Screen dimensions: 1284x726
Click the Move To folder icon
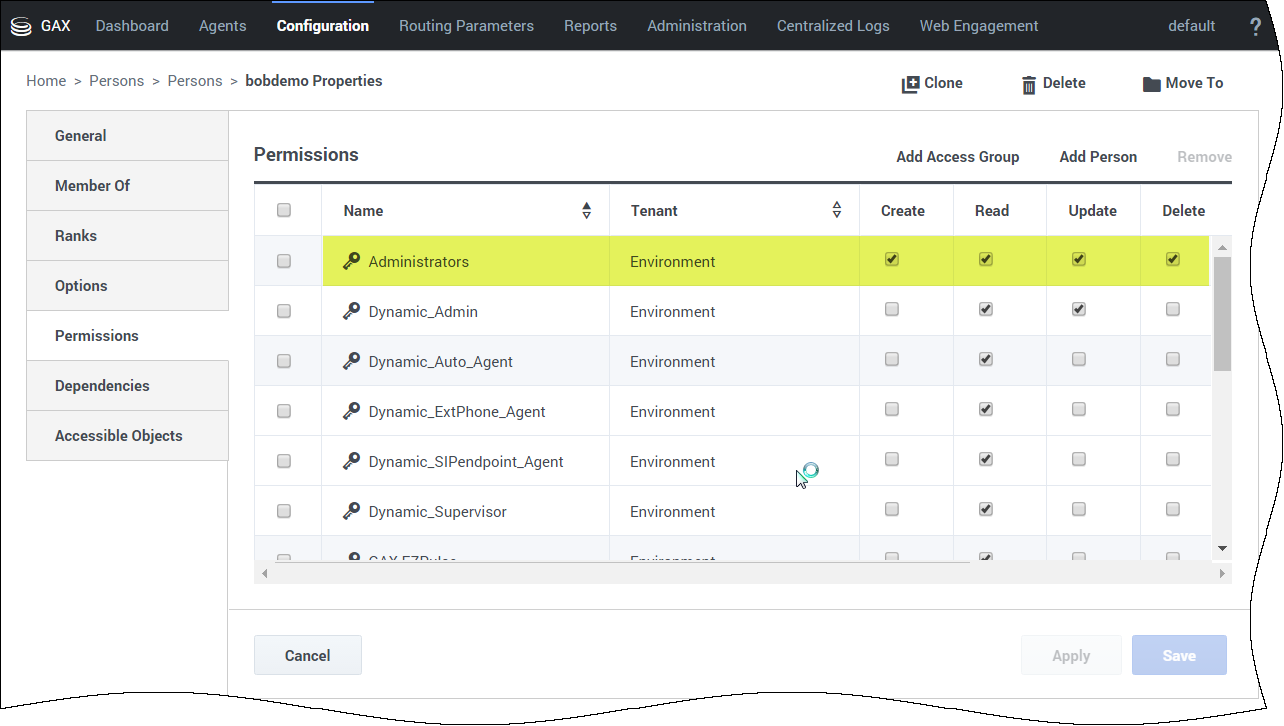(x=1152, y=84)
